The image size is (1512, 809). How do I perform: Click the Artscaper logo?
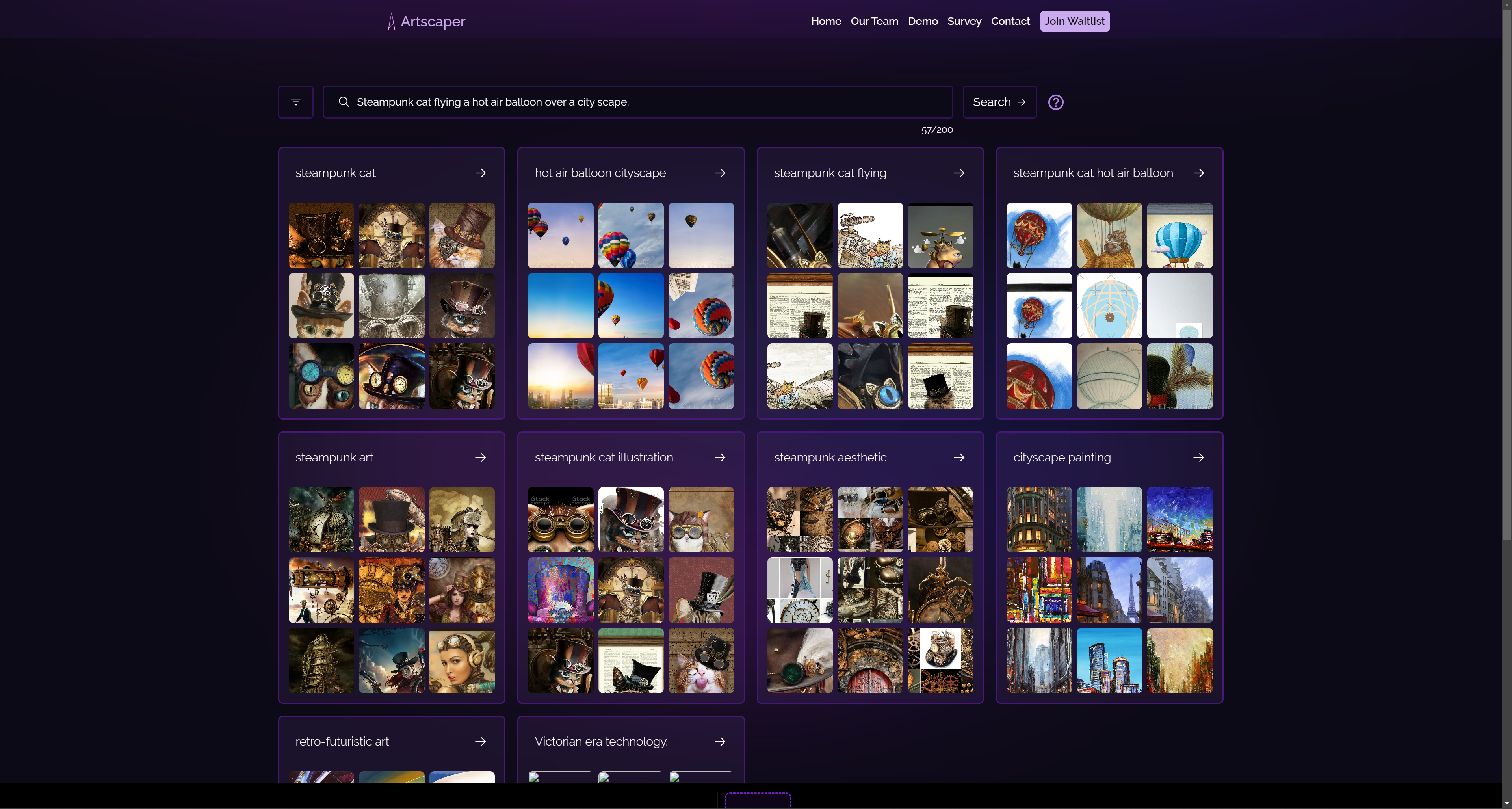[426, 21]
